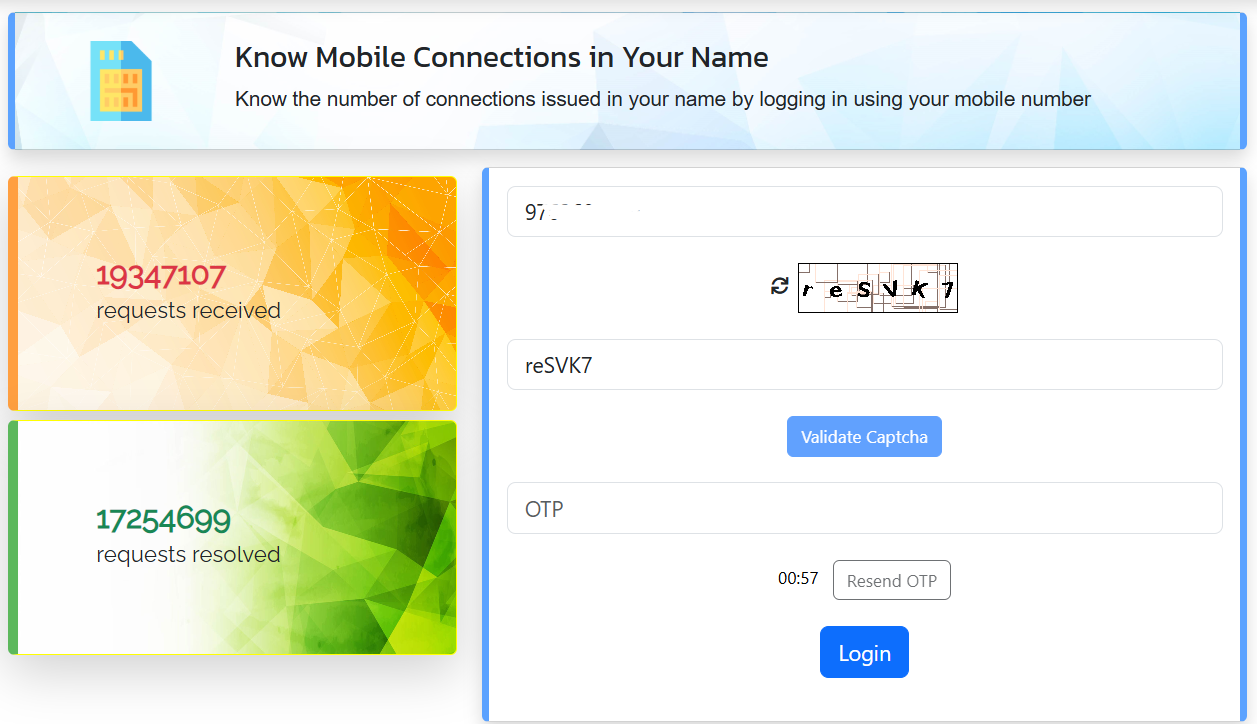Click into the OTP field
The height and width of the screenshot is (724, 1257).
[864, 508]
